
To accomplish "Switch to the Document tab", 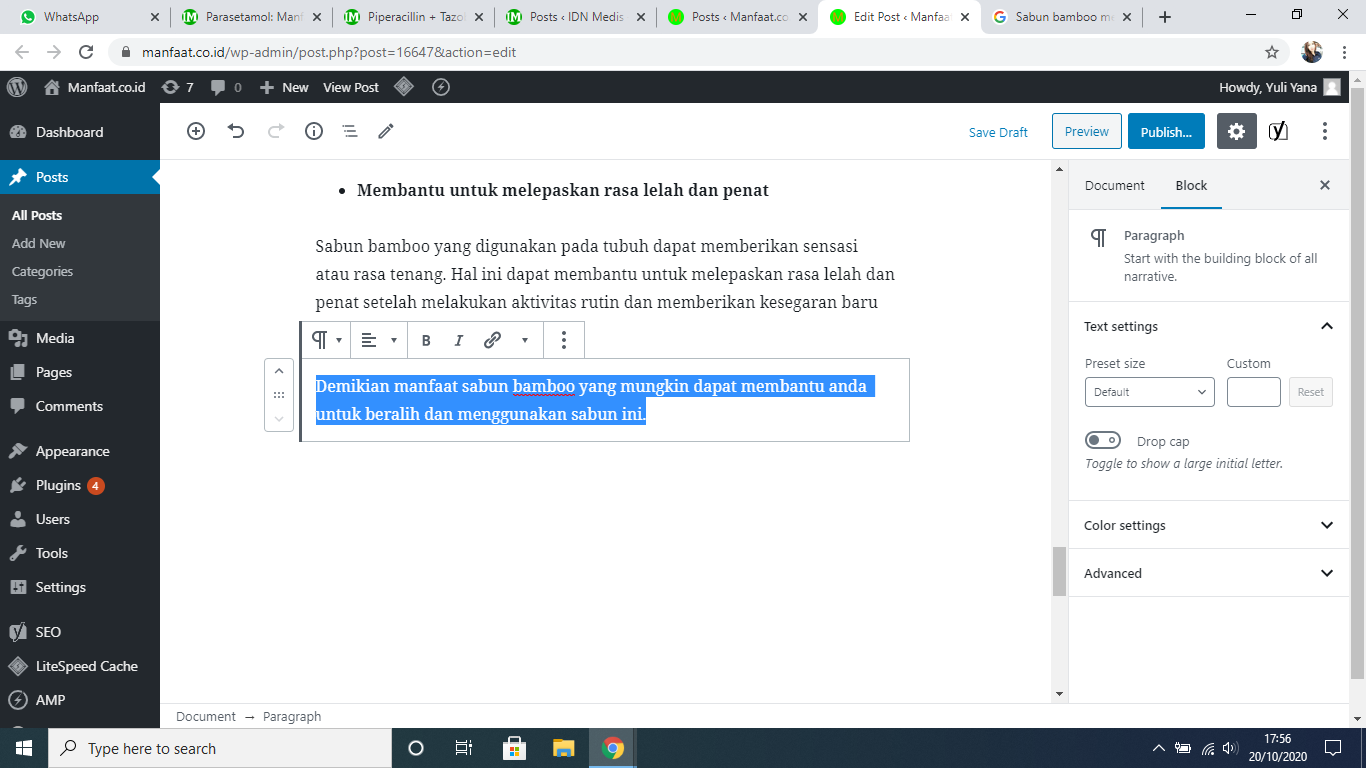I will pos(1114,185).
